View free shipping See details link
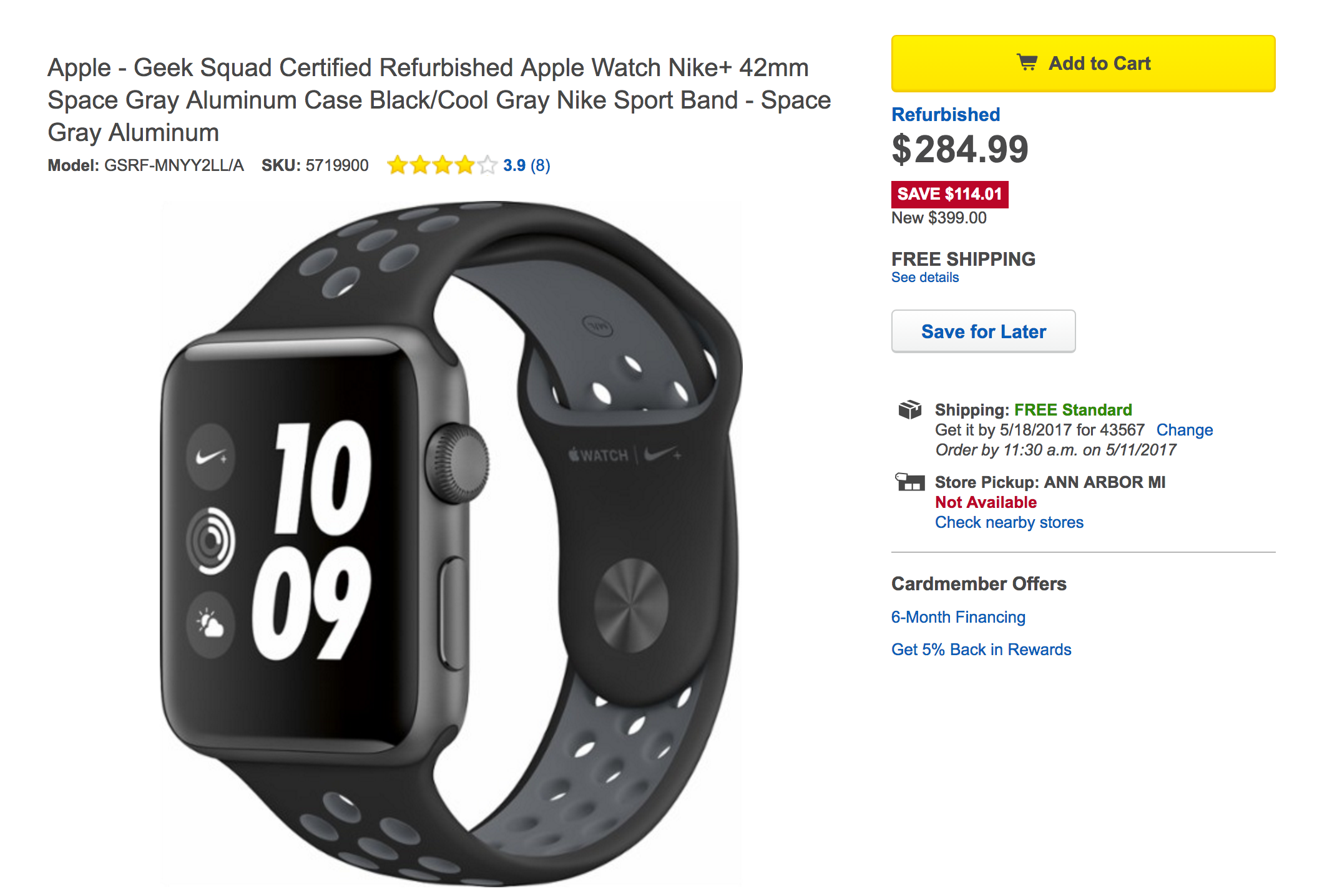Image resolution: width=1322 pixels, height=896 pixels. point(925,278)
